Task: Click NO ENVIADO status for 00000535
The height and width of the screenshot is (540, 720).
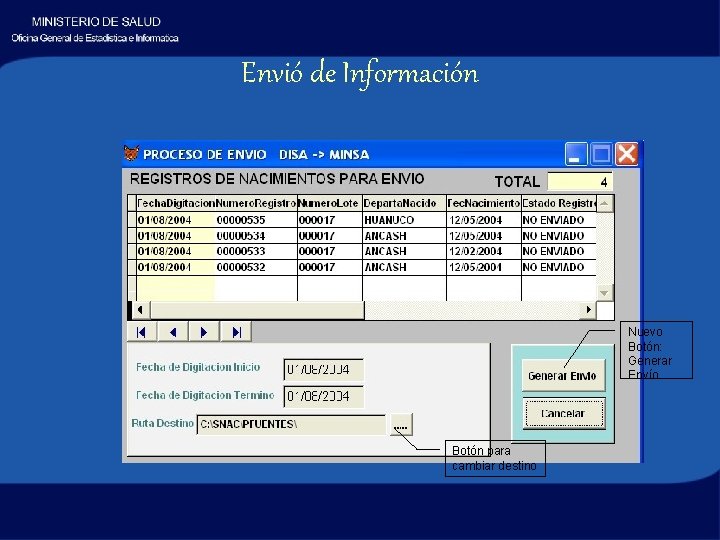Action: click(x=559, y=220)
